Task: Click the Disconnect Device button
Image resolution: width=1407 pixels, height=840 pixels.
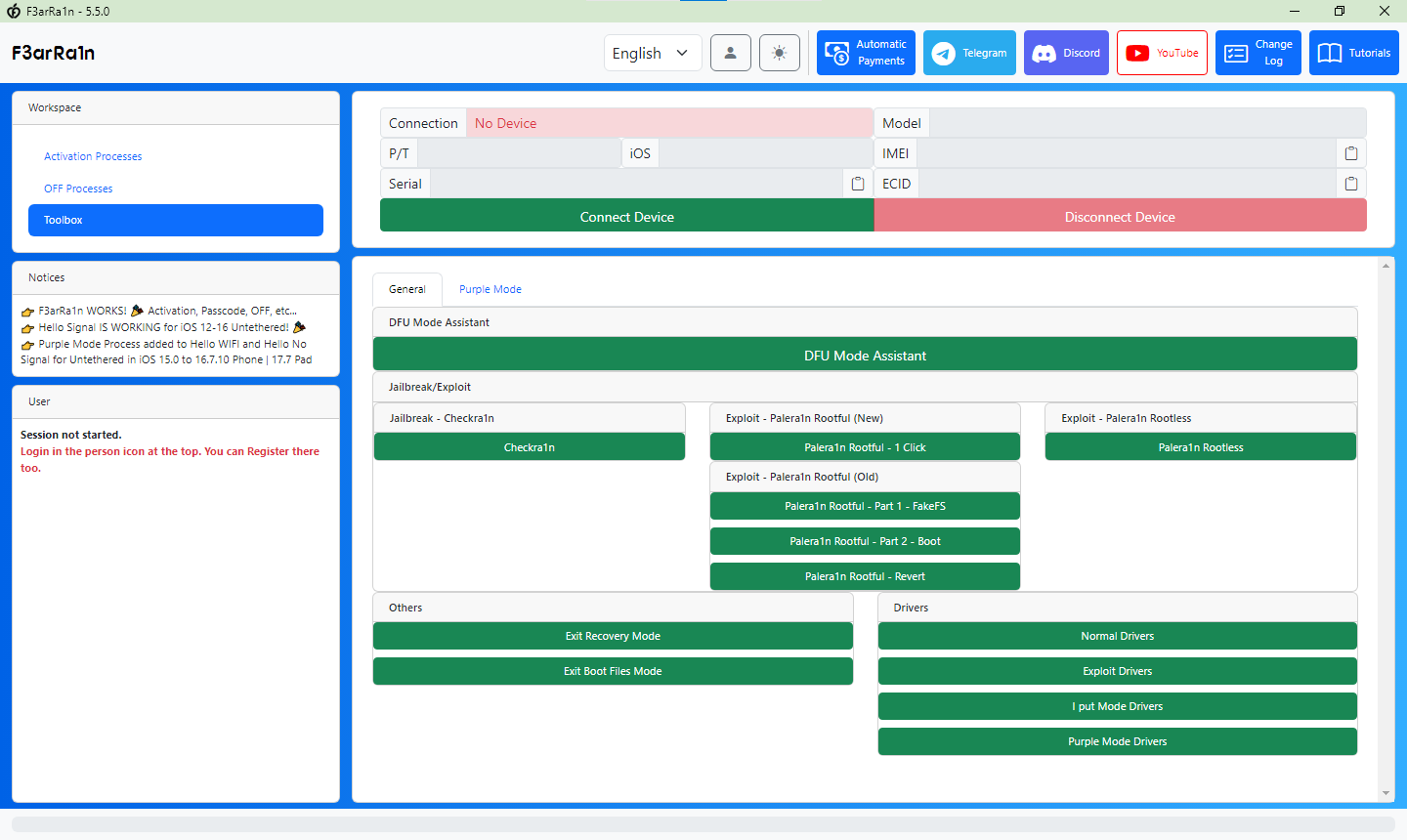Action: [1120, 216]
